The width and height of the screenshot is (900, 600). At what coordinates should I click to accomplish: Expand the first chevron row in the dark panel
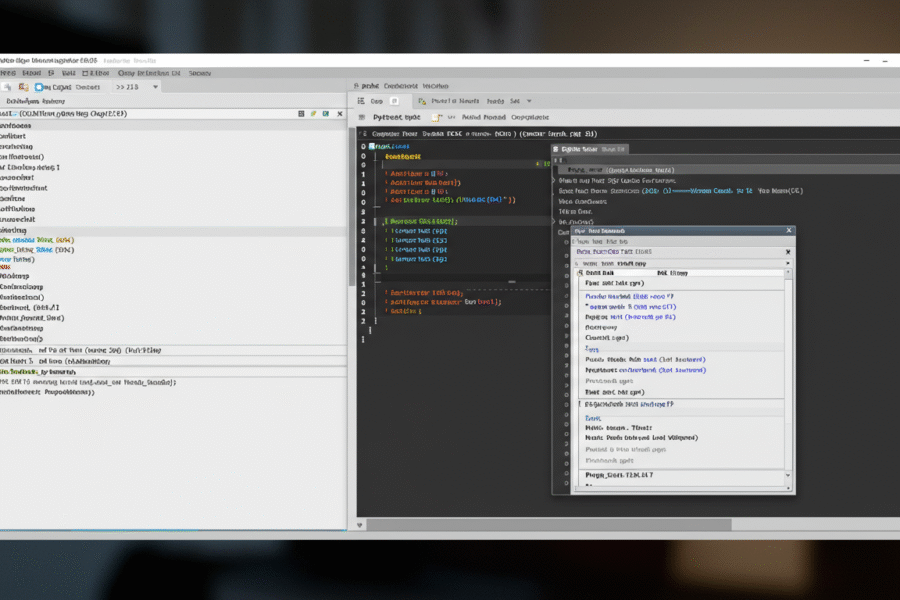(554, 178)
